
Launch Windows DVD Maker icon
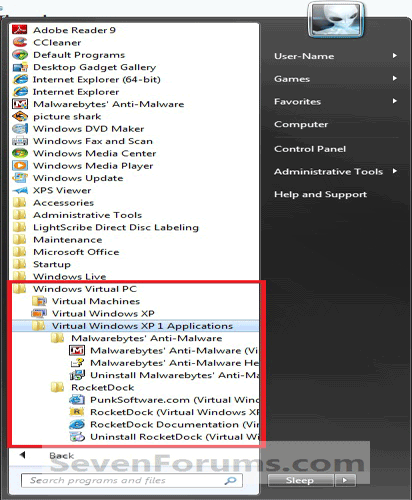click(x=20, y=129)
